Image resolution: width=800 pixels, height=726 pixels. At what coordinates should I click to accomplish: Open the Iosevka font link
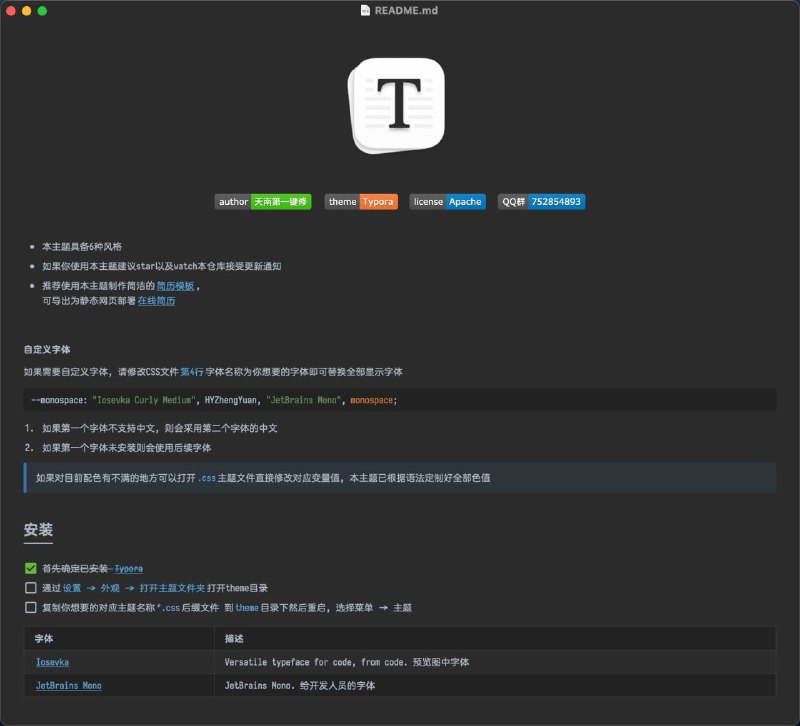(52, 662)
